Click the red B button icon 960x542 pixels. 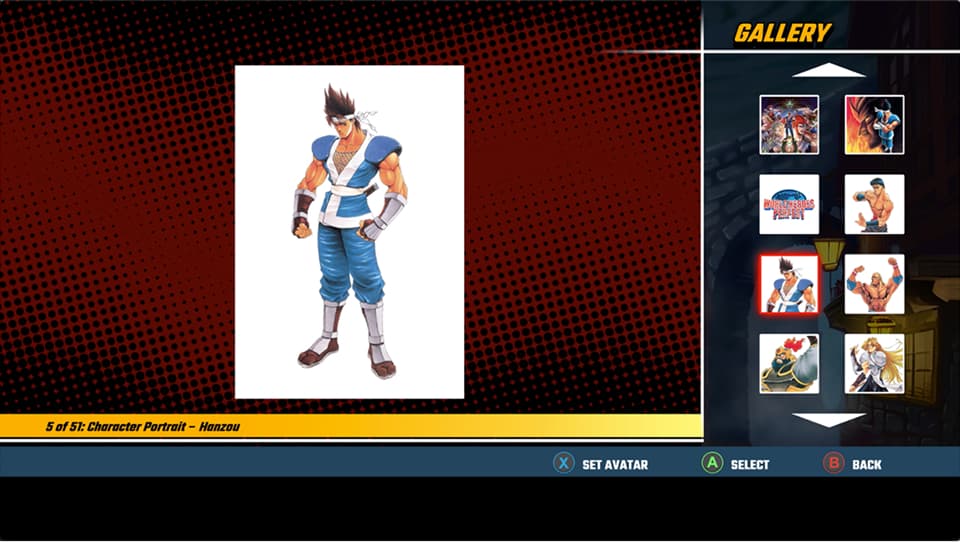833,463
